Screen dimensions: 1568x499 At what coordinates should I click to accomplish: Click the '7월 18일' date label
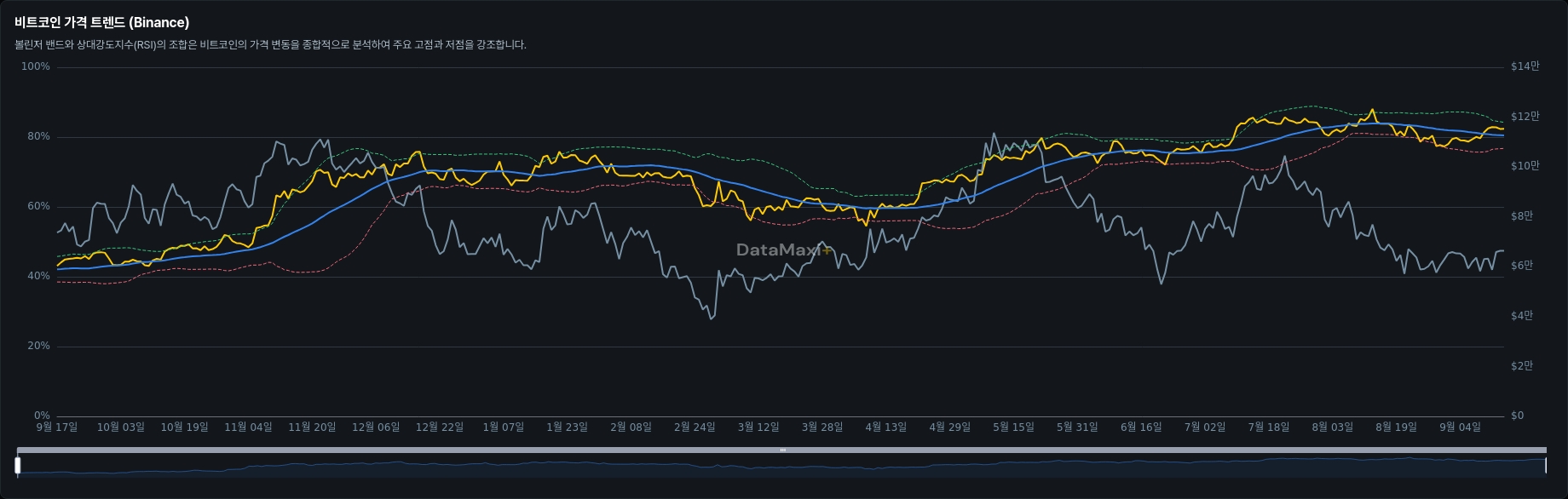1268,427
